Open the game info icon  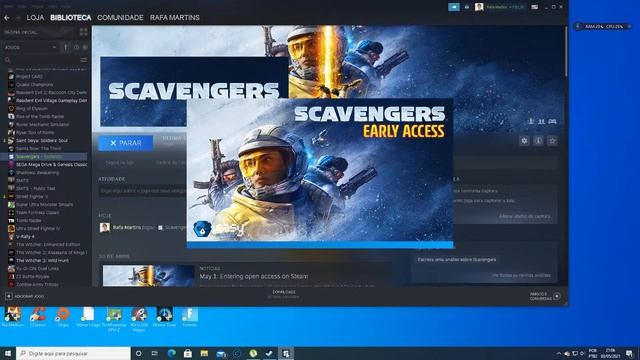pyautogui.click(x=538, y=141)
